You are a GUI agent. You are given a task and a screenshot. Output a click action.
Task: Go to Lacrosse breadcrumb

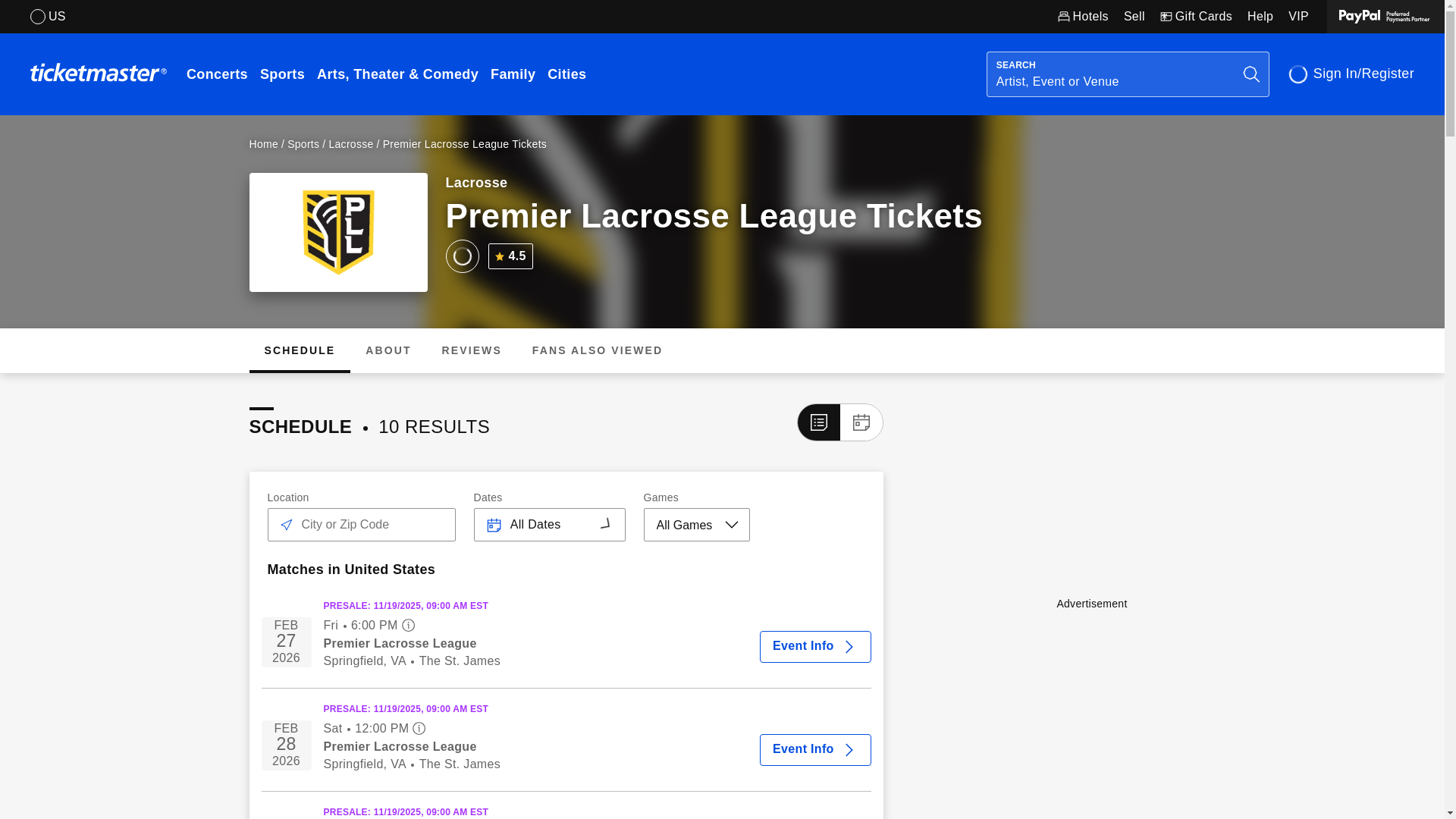tap(351, 144)
